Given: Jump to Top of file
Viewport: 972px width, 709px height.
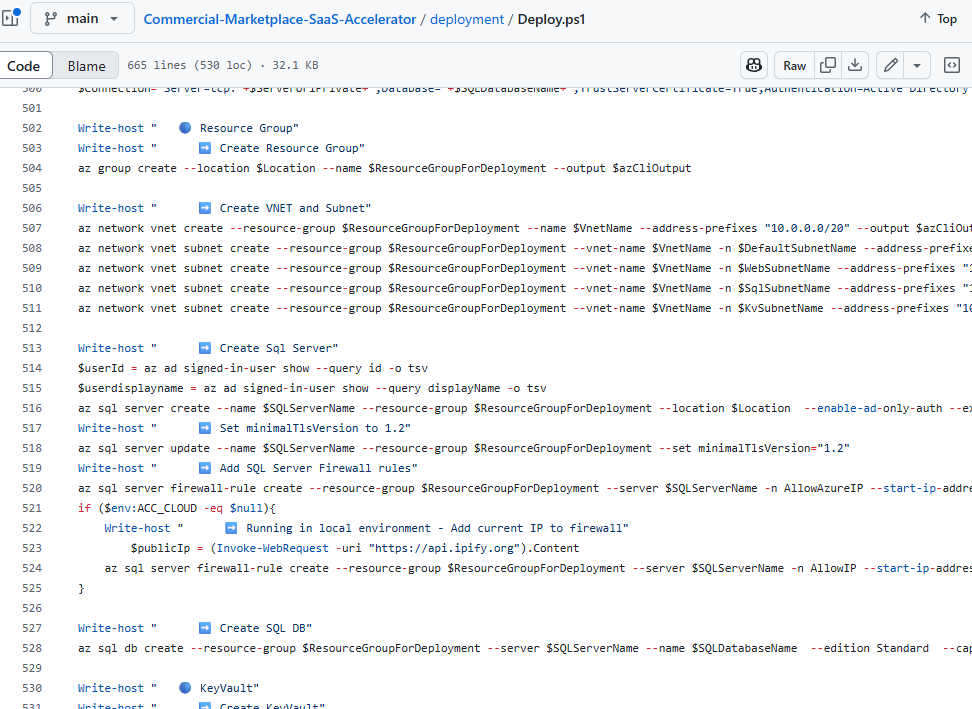Looking at the screenshot, I should point(939,19).
